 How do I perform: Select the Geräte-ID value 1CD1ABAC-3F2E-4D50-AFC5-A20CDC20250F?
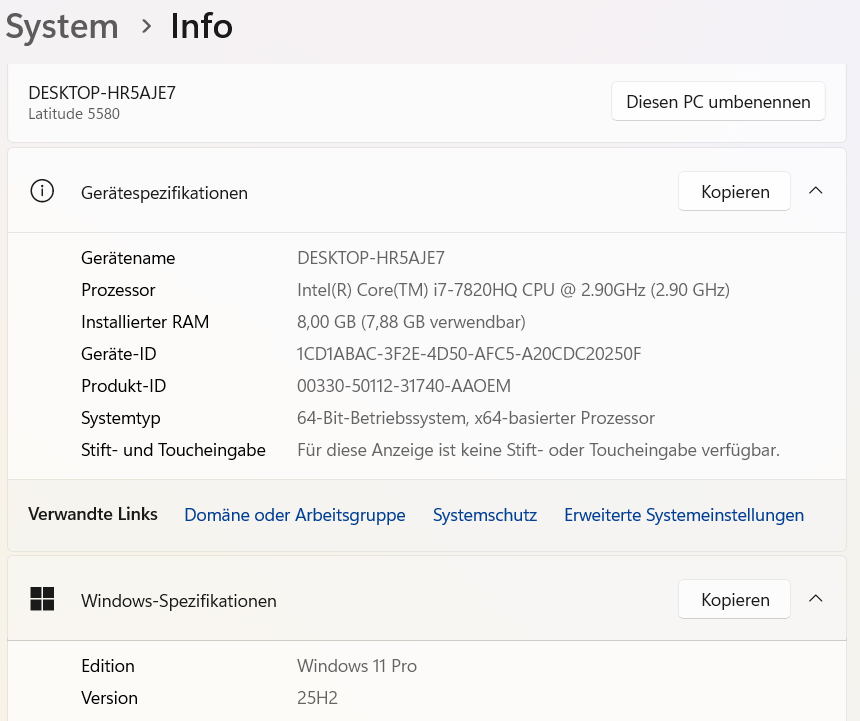coord(469,354)
